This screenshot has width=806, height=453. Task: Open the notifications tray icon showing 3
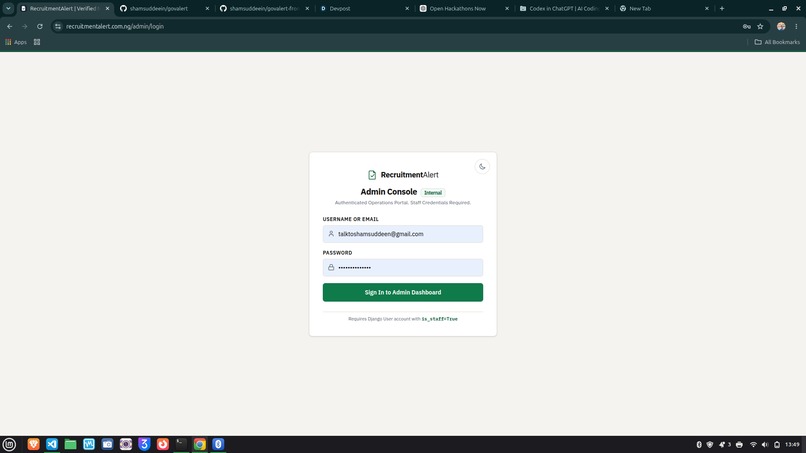[724, 445]
